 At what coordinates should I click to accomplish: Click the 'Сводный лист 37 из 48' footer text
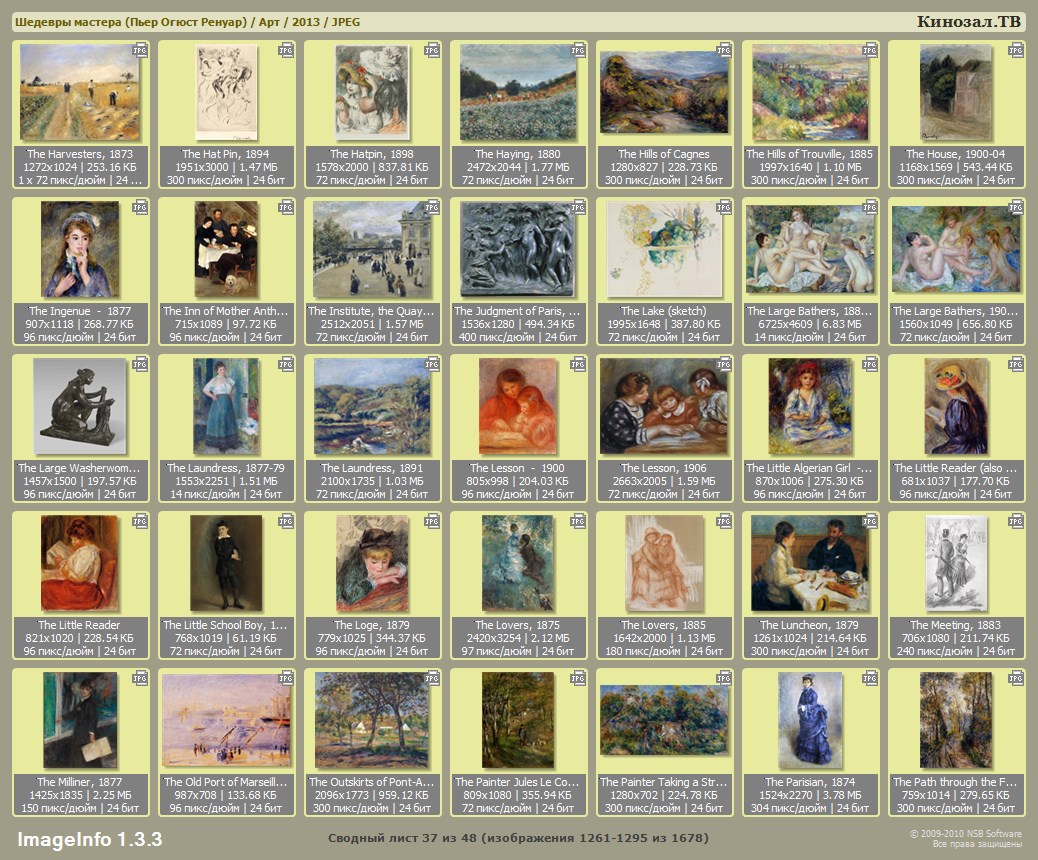(400, 838)
